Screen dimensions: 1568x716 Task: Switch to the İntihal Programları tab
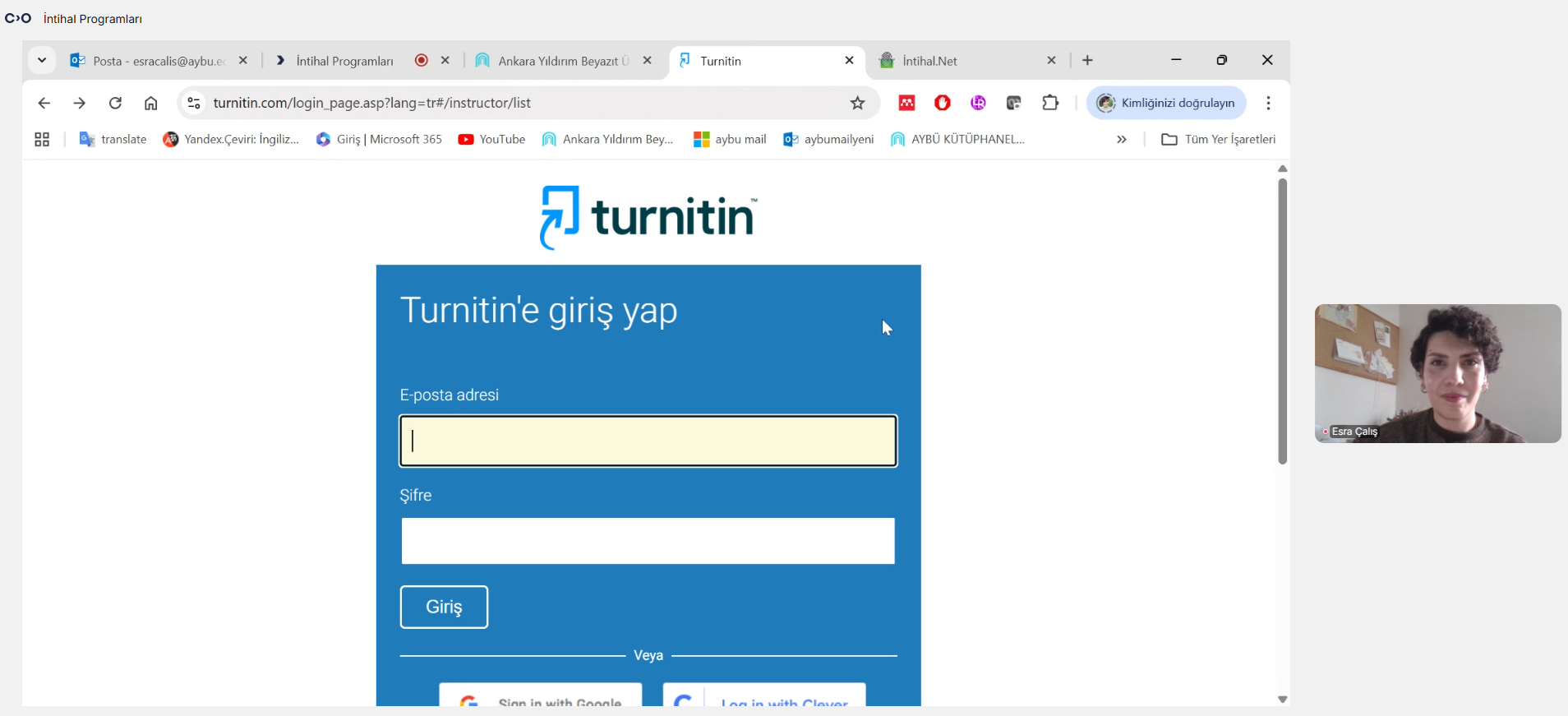pos(344,61)
